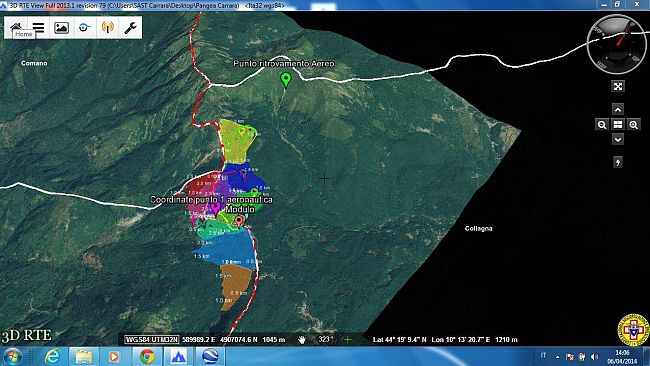Open File Explorer from taskbar

(84, 356)
